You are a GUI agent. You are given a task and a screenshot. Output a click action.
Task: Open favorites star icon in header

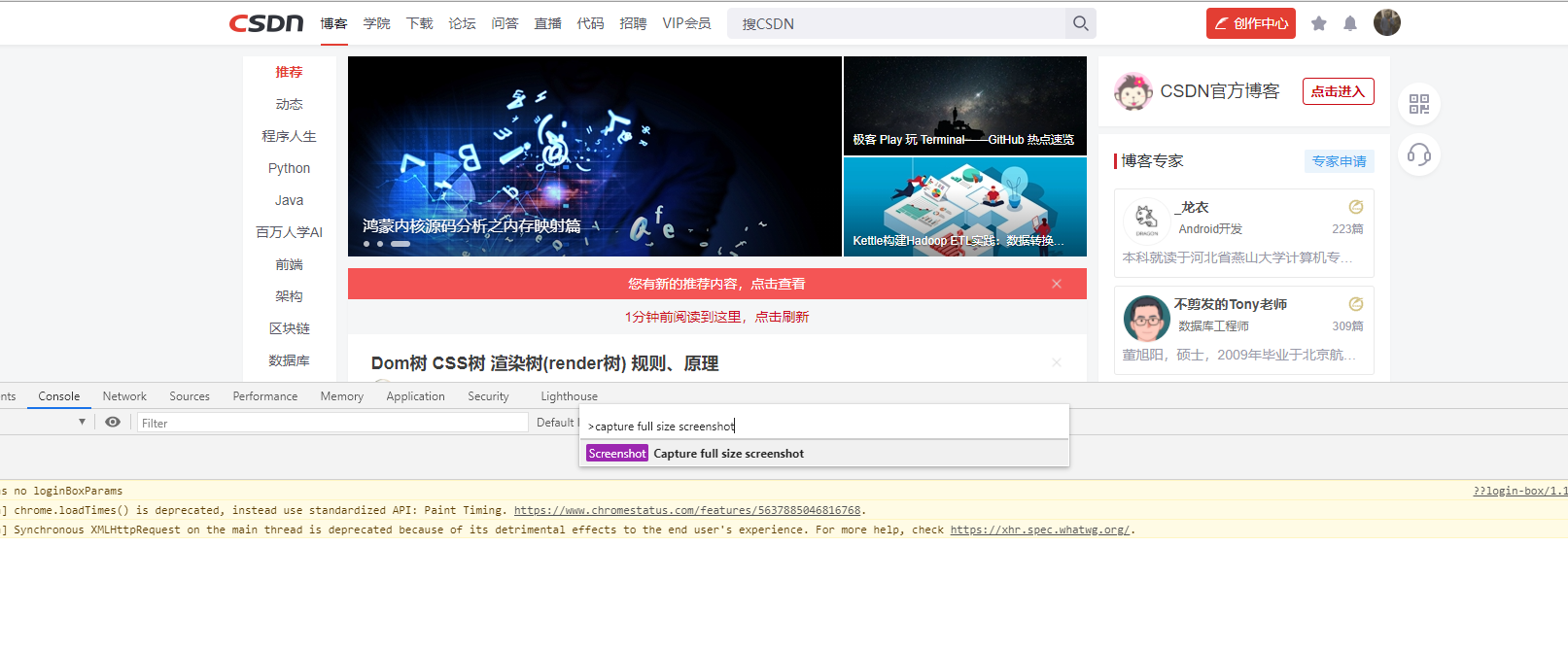click(x=1319, y=23)
